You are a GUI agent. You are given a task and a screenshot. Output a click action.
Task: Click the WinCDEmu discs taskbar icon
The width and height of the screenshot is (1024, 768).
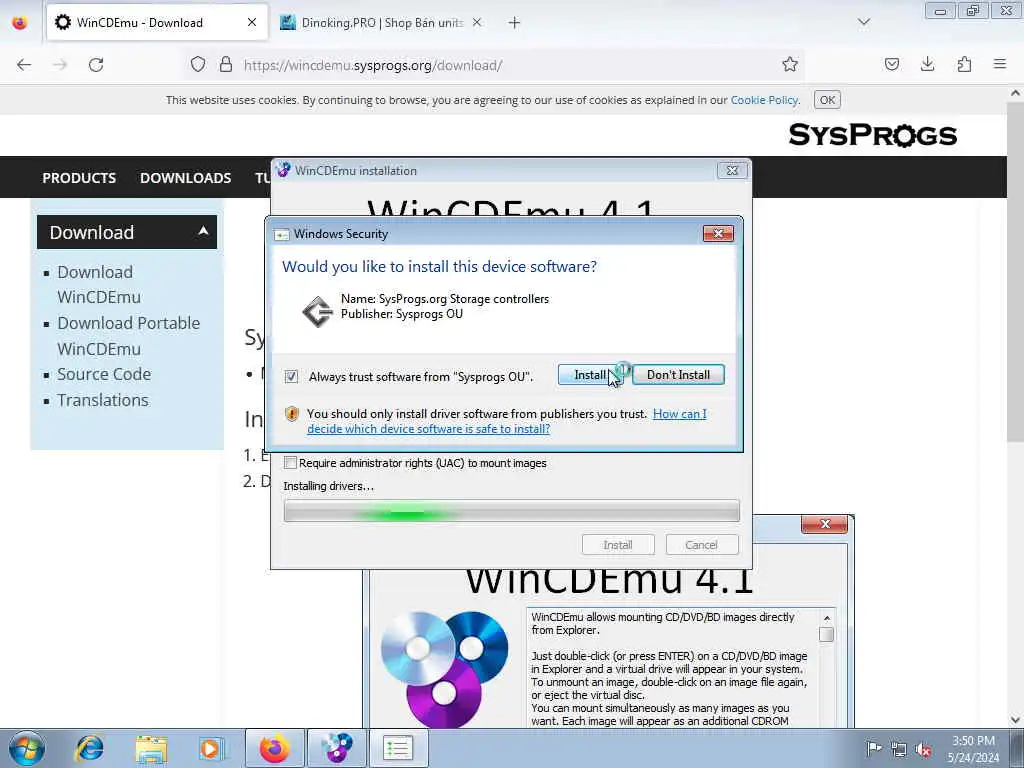click(336, 748)
